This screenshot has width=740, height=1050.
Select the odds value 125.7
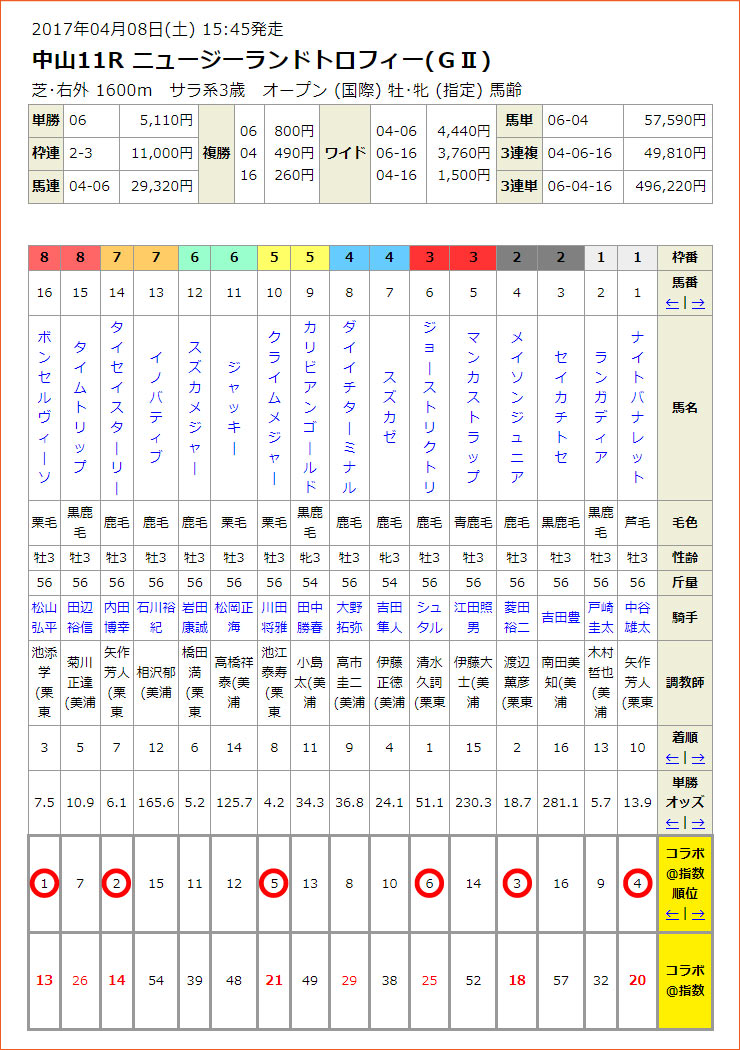pyautogui.click(x=234, y=802)
